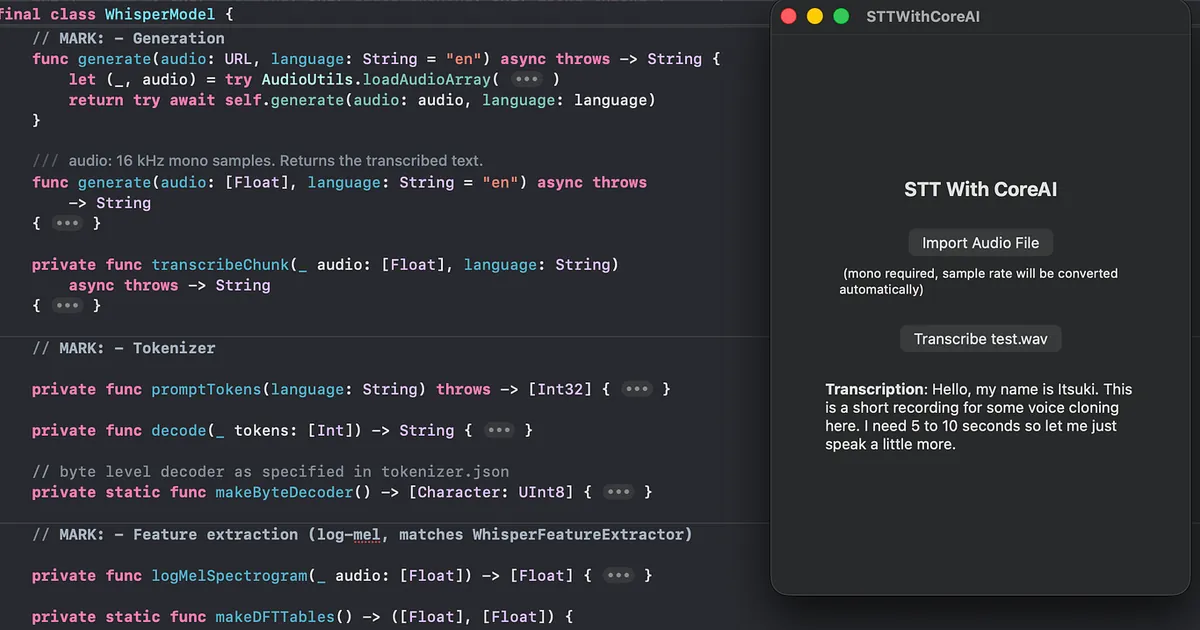Zoom the STTWithCoreAI window with green button
The height and width of the screenshot is (630, 1200).
pos(841,16)
